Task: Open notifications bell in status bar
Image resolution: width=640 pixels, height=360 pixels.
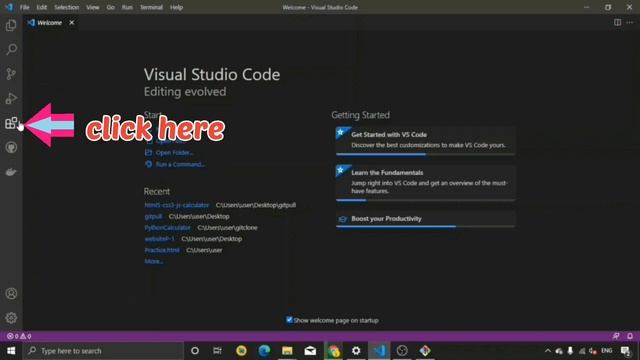Action: tap(630, 336)
